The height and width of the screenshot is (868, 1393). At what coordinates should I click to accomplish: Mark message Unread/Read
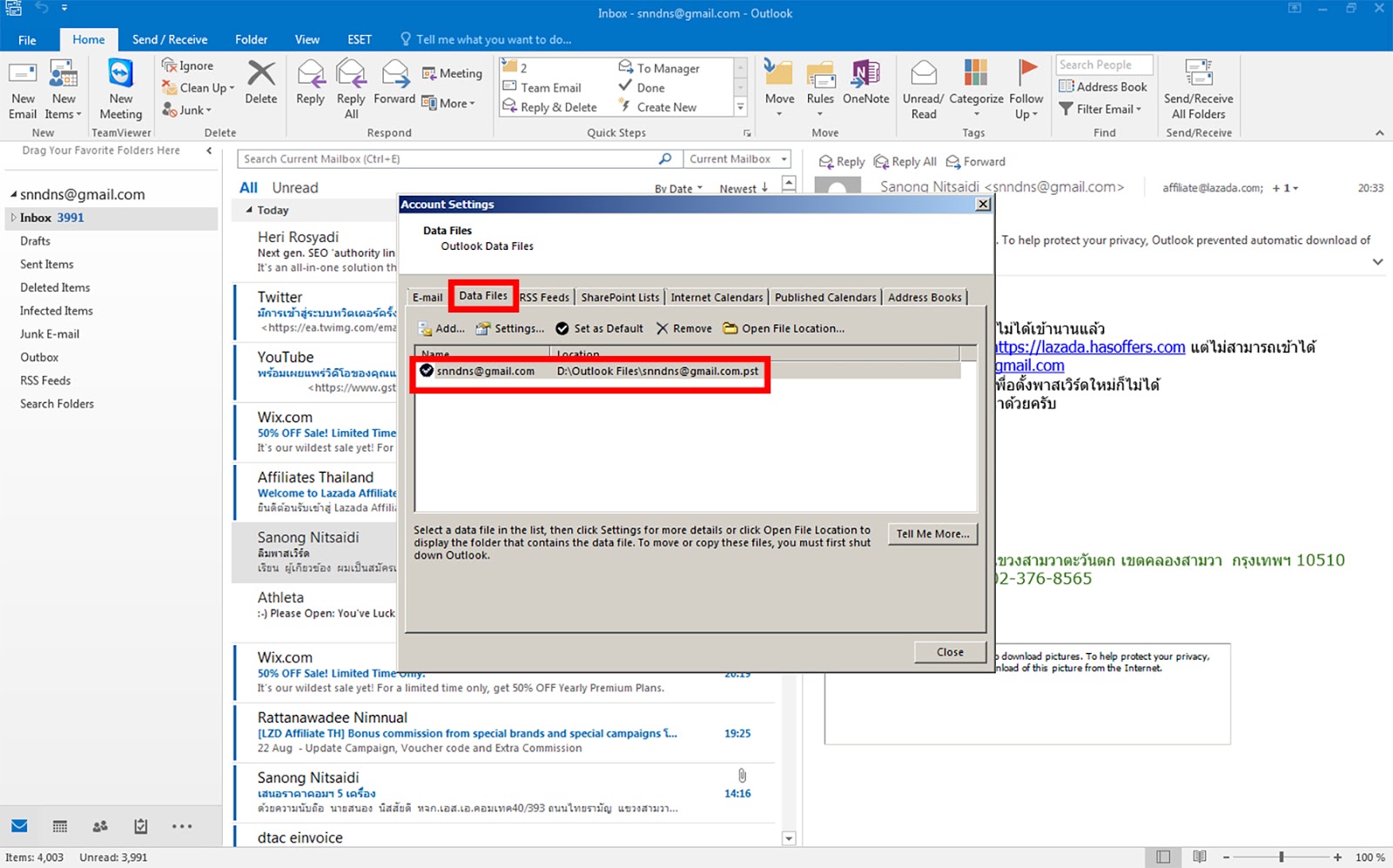click(x=923, y=90)
